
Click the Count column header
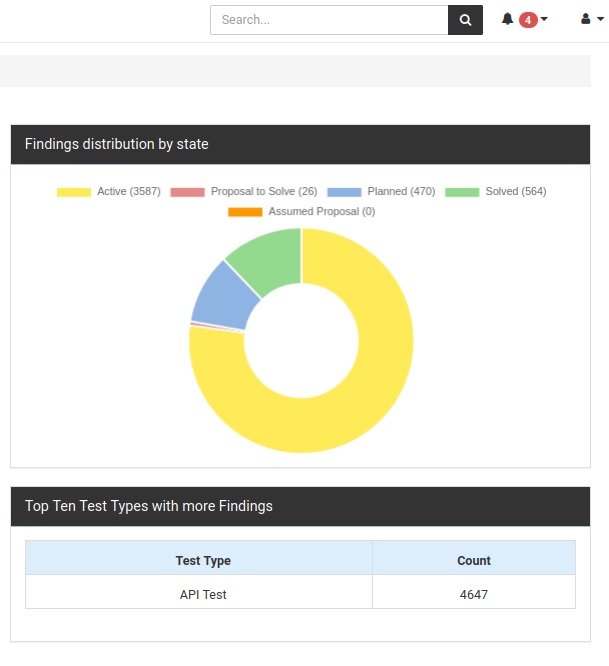(x=474, y=560)
